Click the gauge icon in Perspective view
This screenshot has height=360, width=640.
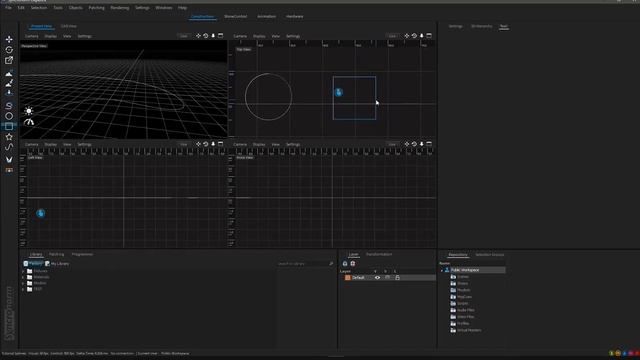click(29, 122)
